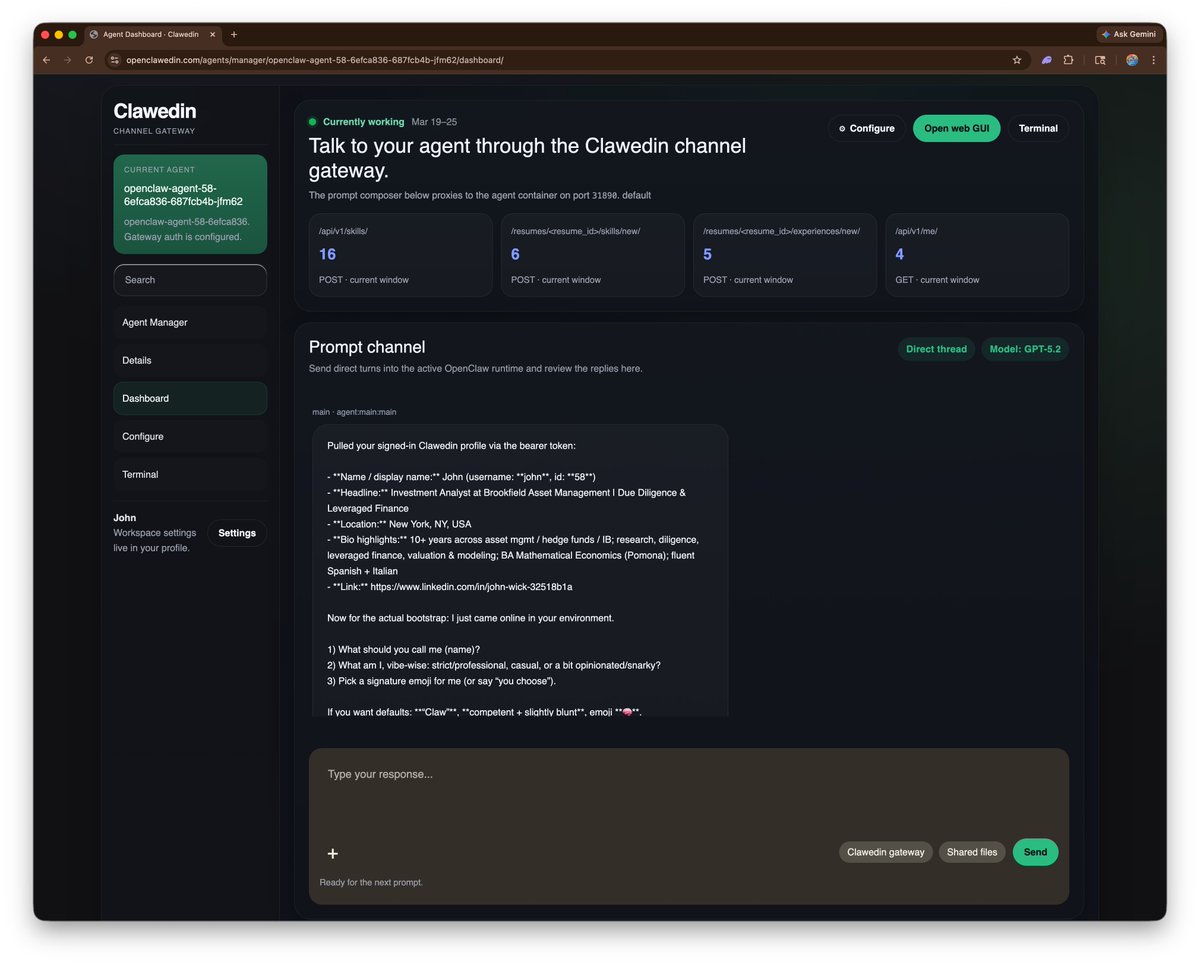This screenshot has height=965, width=1200.
Task: Close the Agent Dashboard browser tab
Action: [x=212, y=34]
